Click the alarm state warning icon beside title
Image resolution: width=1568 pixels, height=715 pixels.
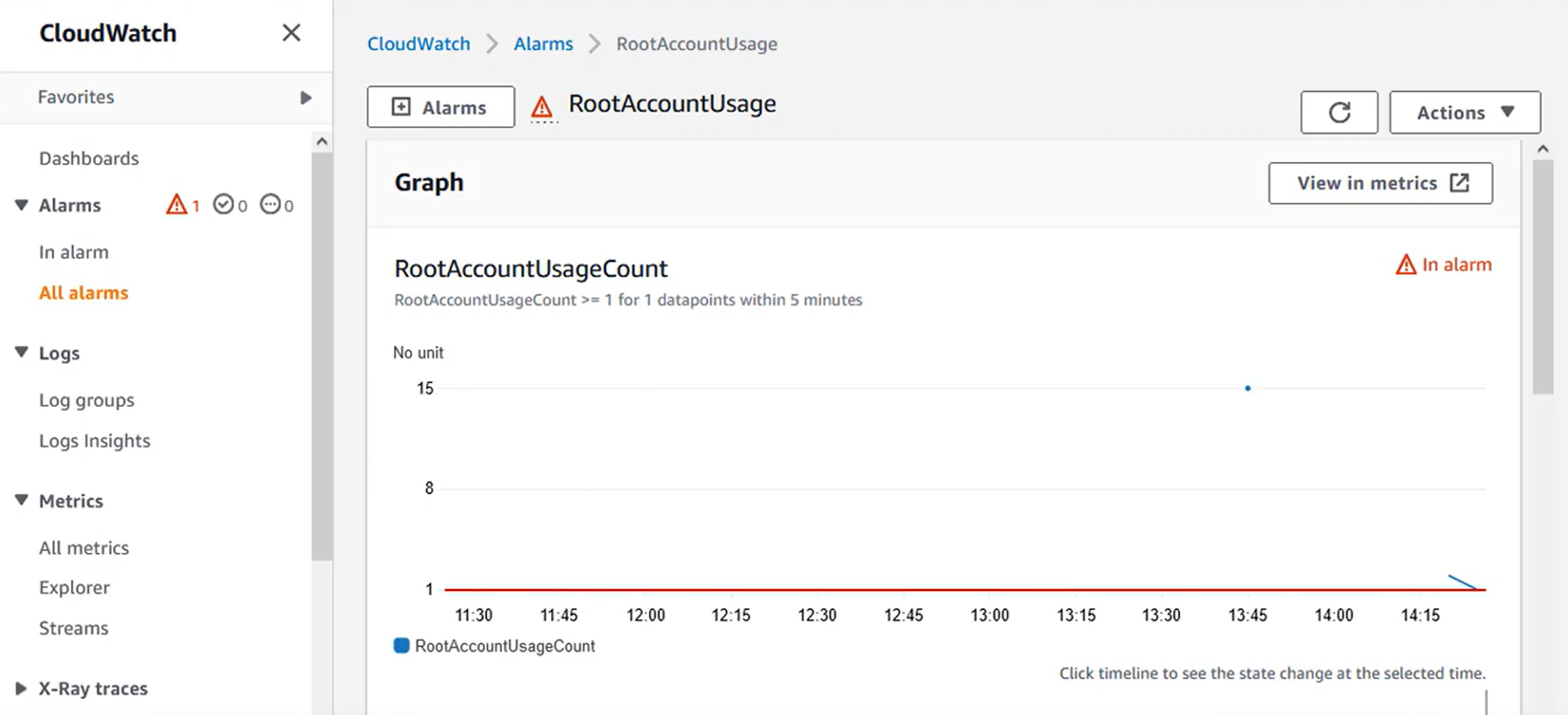tap(542, 107)
